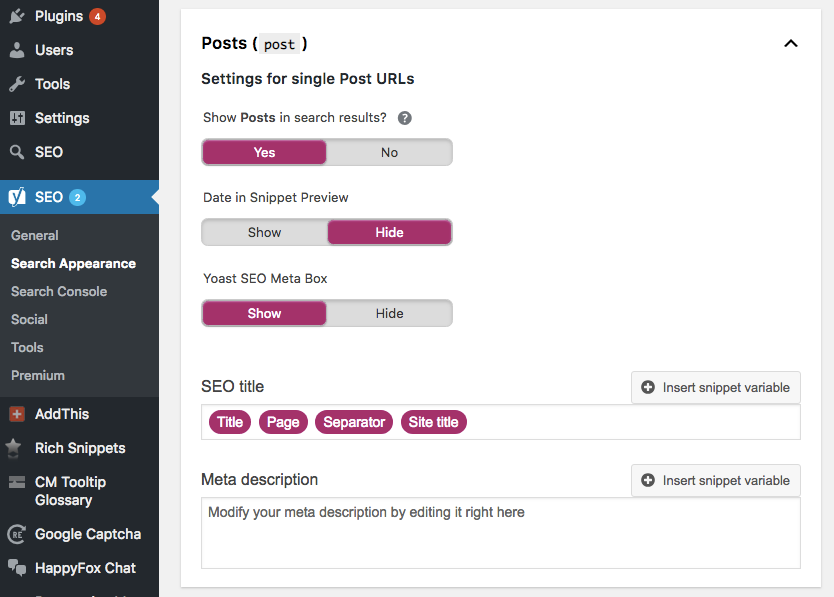Screen dimensions: 834x597
Task: Click the Yoast SEO logo icon
Action: 17,197
